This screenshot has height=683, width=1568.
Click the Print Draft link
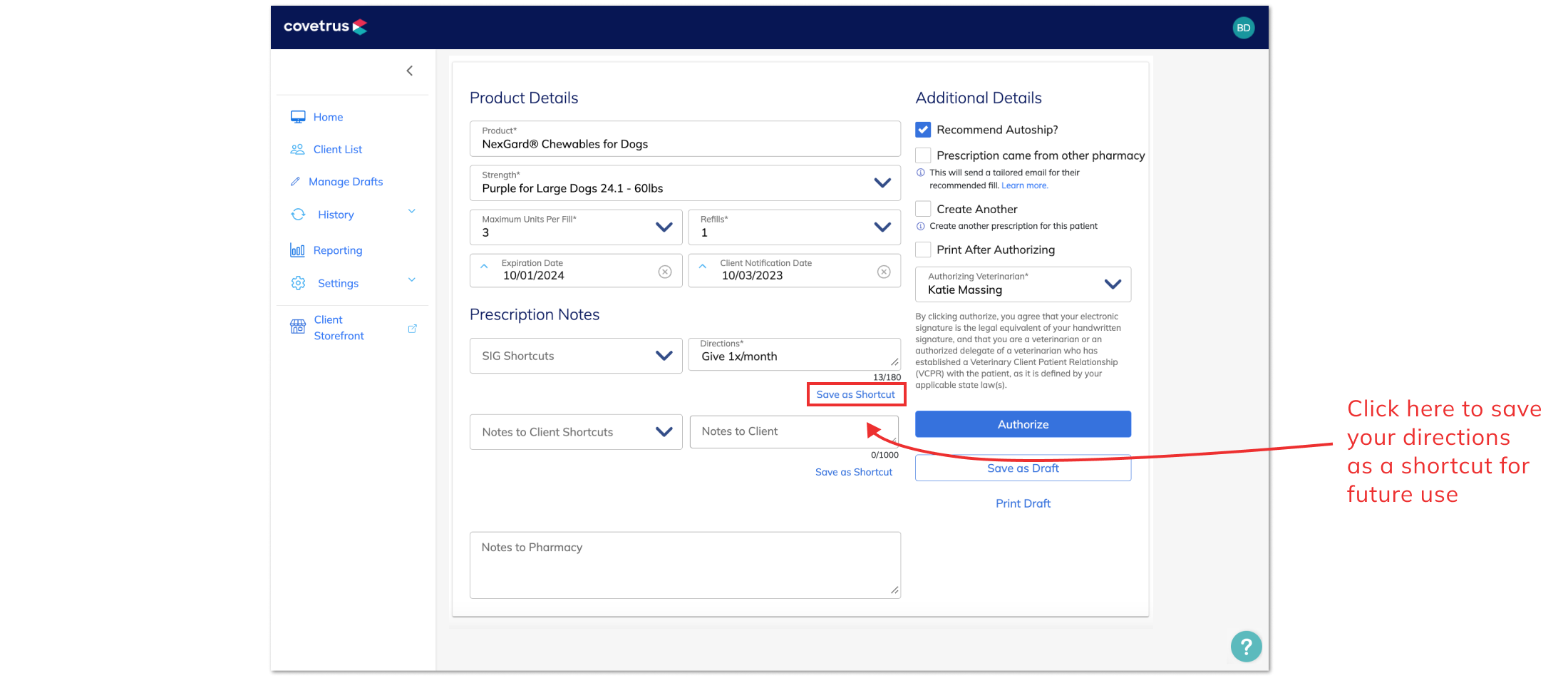click(1023, 503)
